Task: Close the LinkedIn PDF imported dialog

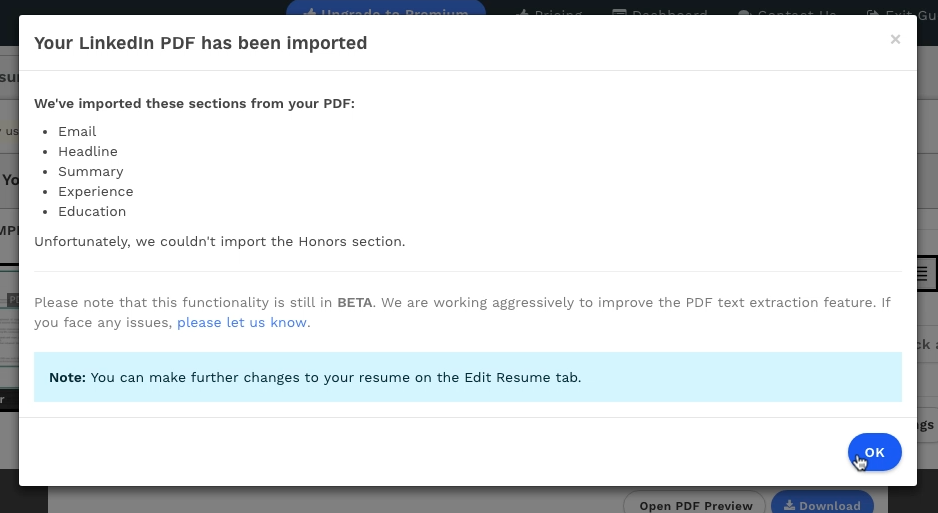Action: click(x=895, y=39)
